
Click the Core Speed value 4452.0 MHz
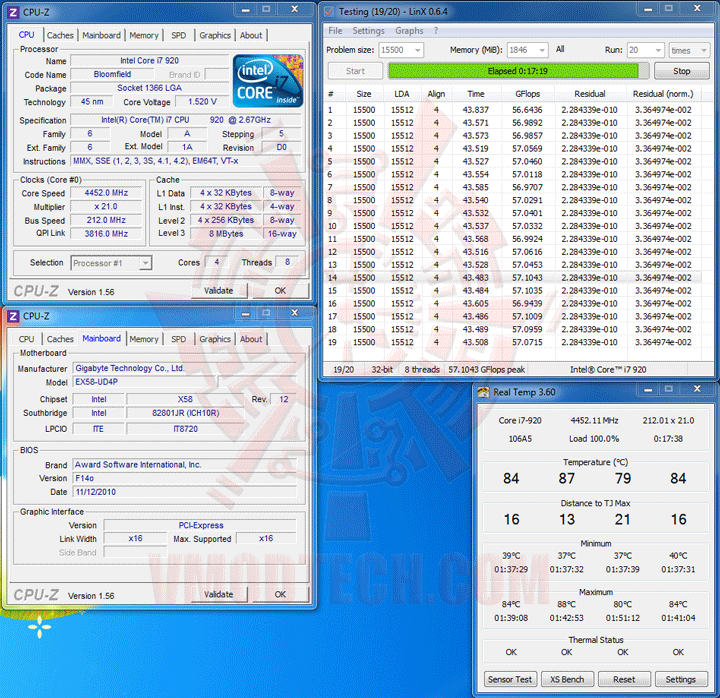coord(106,193)
